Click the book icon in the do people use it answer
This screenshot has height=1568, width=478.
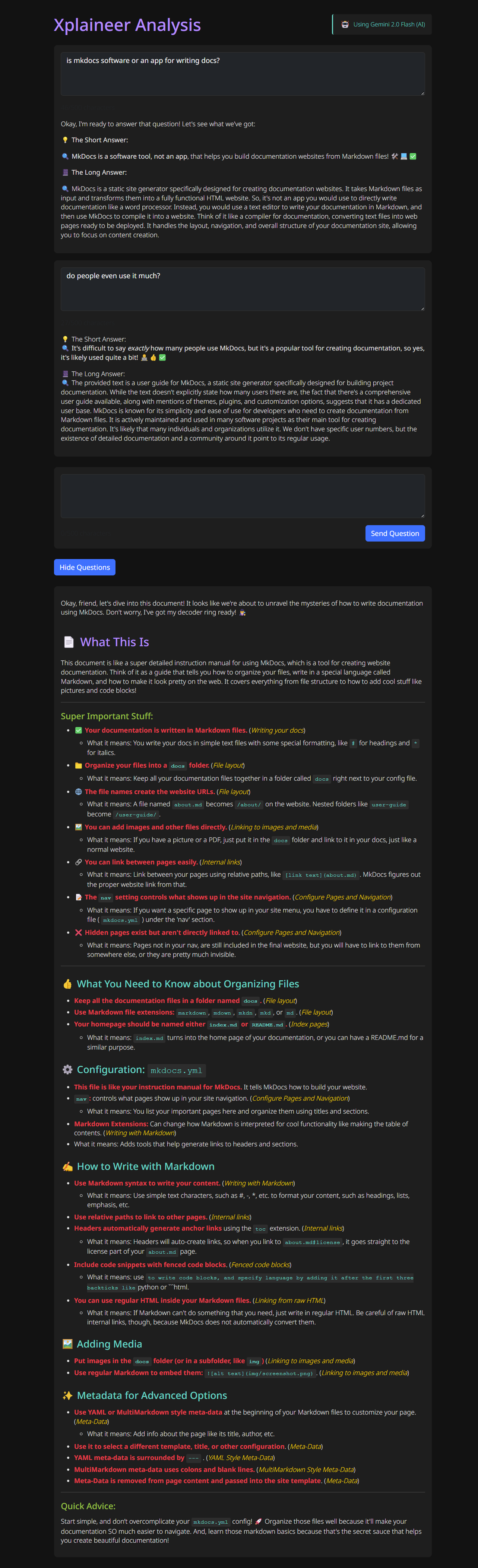coord(65,374)
